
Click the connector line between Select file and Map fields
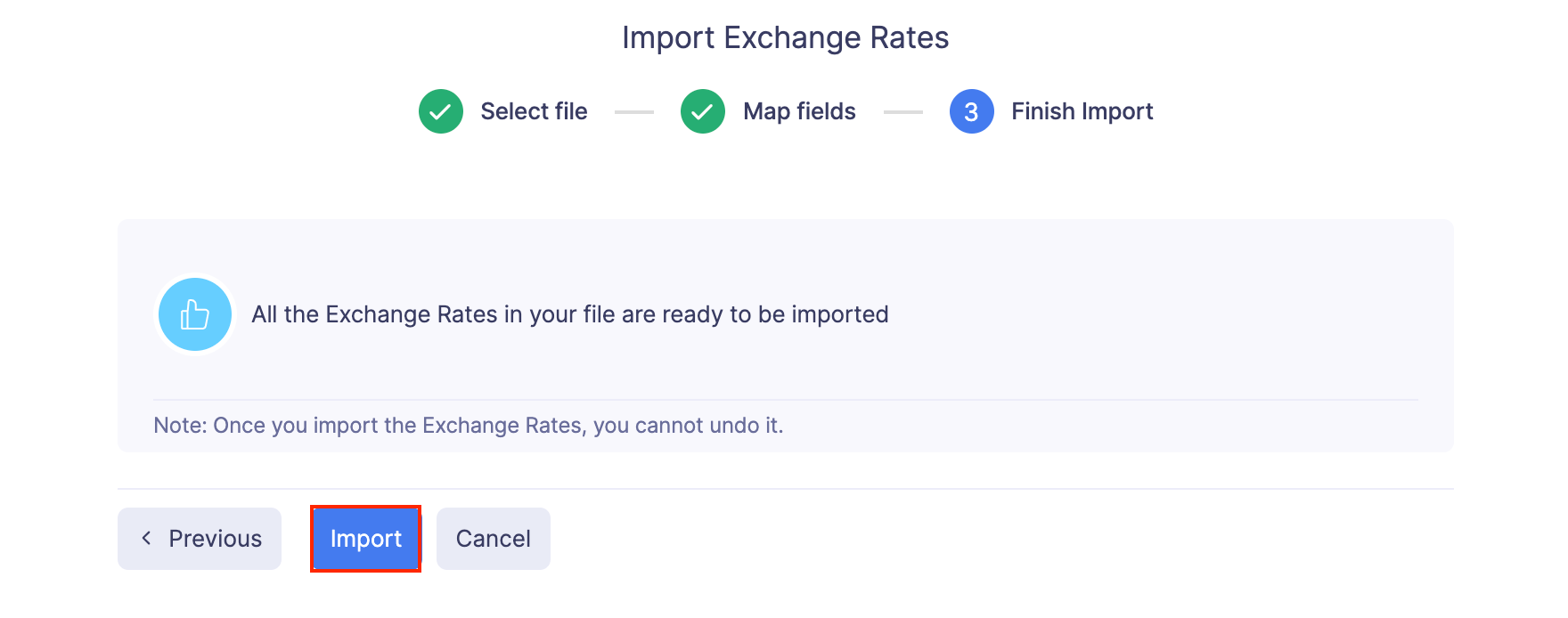click(634, 111)
